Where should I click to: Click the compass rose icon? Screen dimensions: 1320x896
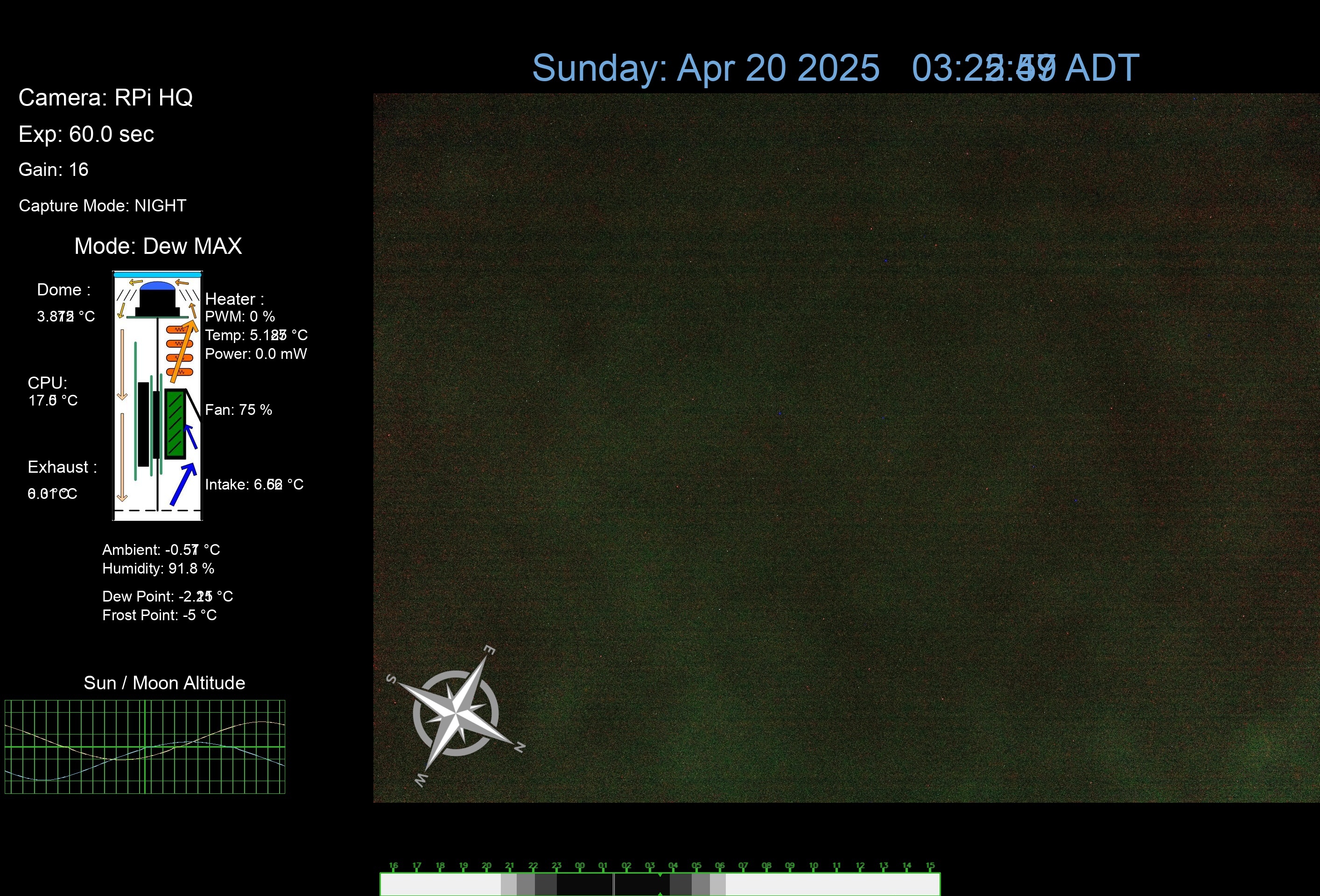(456, 713)
